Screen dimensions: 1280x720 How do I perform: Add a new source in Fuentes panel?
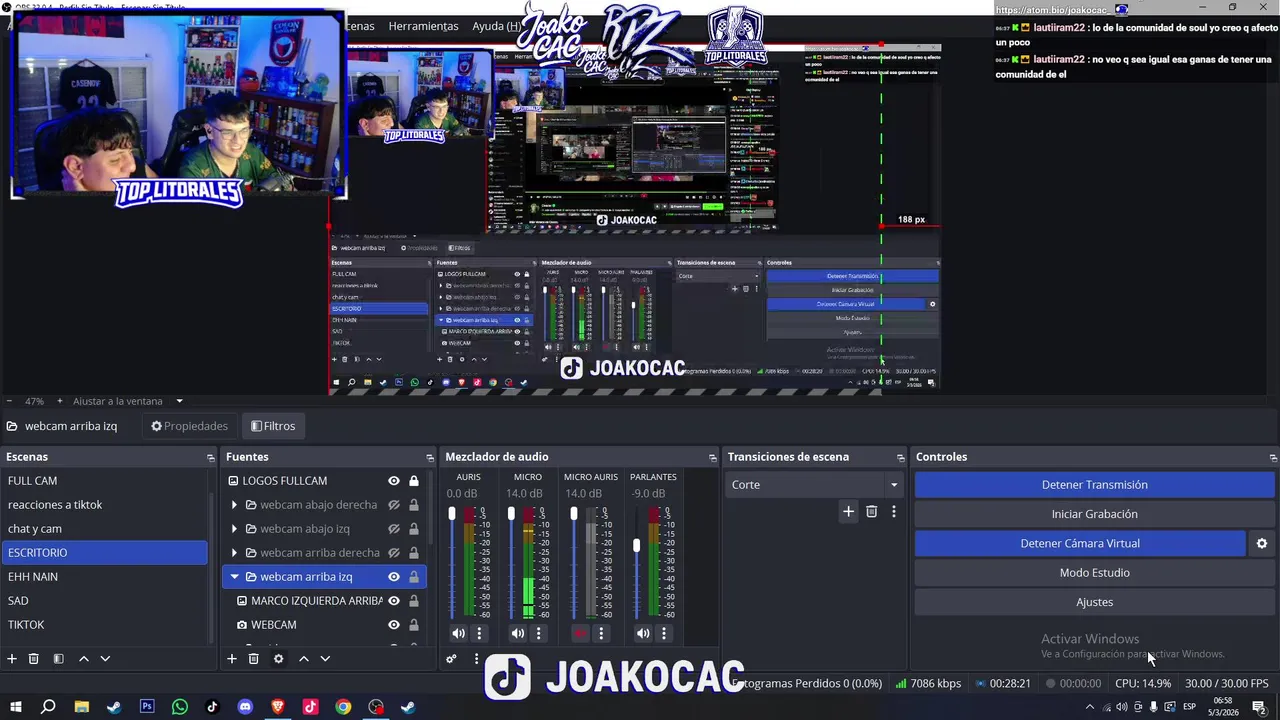[232, 659]
